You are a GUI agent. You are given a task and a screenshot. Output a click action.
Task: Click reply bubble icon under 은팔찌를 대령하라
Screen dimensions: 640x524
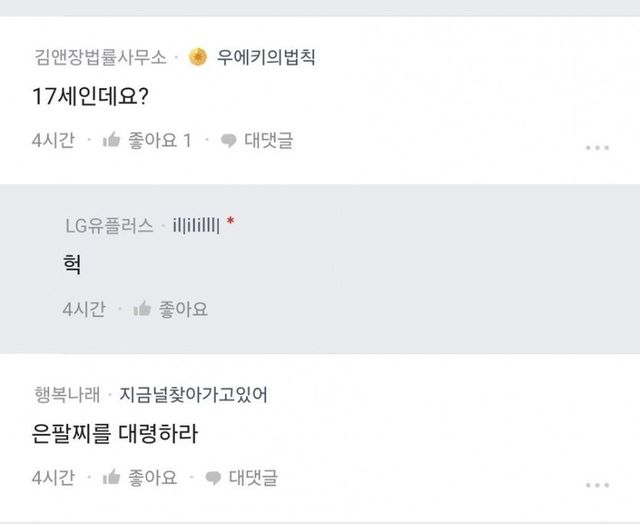tap(213, 478)
